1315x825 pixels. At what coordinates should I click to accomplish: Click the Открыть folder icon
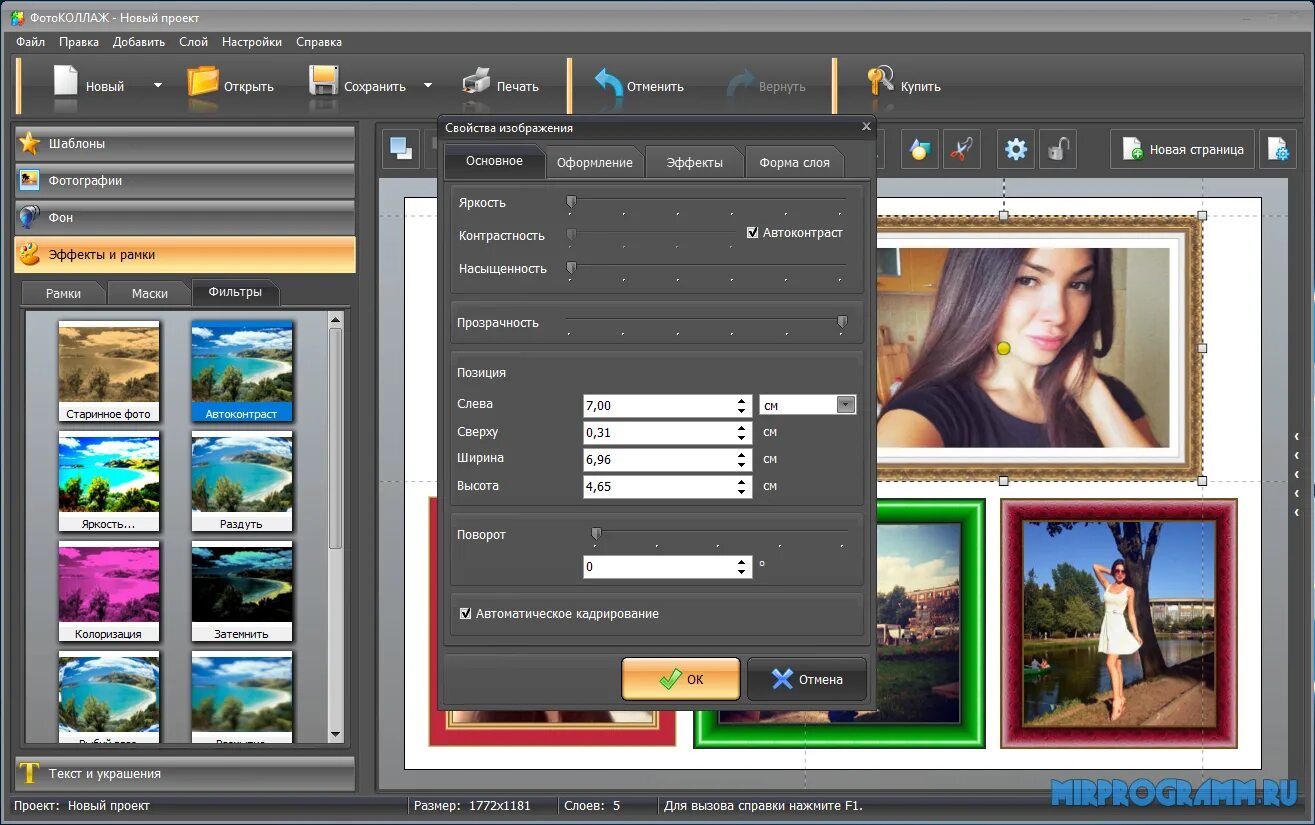tap(203, 82)
